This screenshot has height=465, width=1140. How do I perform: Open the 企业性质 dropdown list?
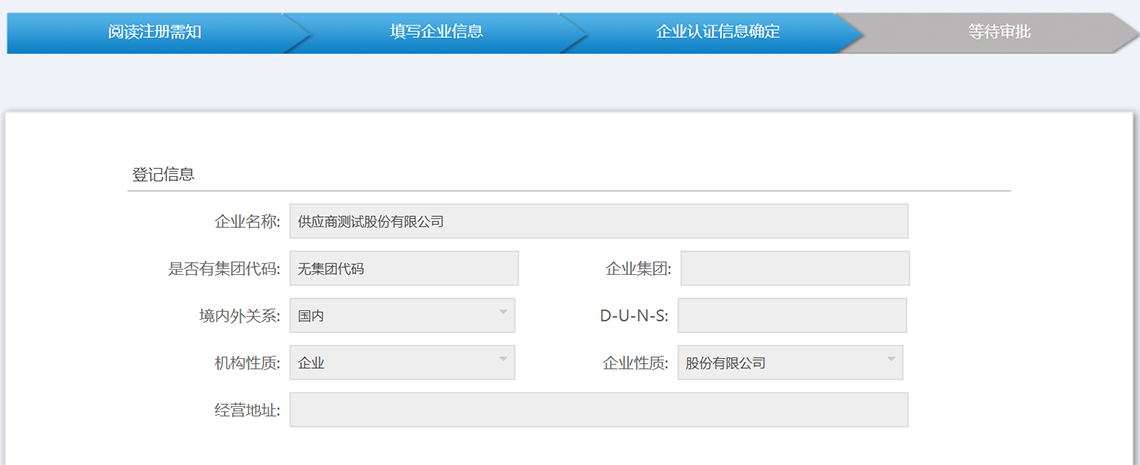click(x=790, y=362)
